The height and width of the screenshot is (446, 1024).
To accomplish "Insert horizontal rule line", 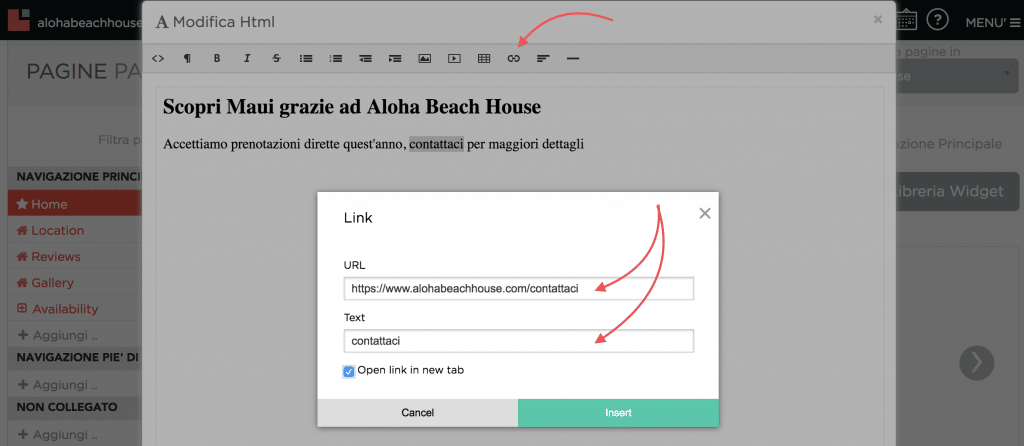I will point(573,59).
